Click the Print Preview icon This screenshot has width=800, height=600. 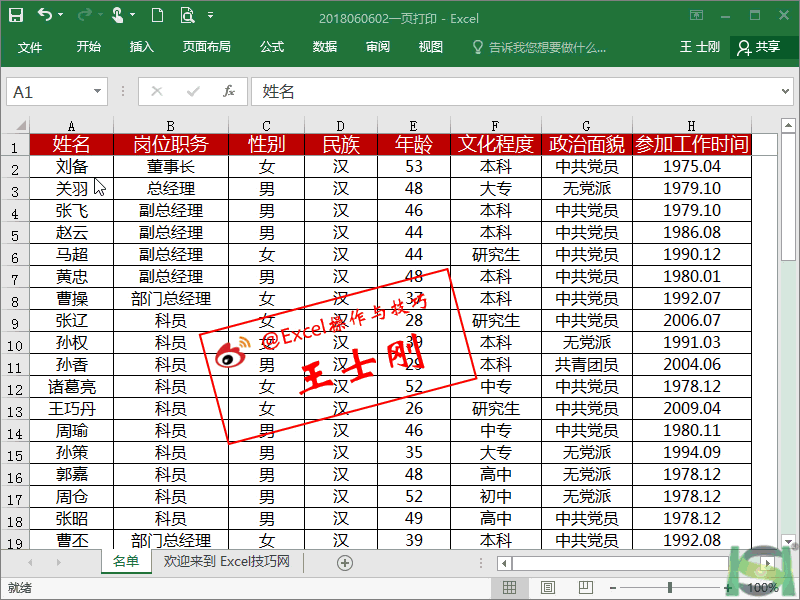click(x=187, y=16)
